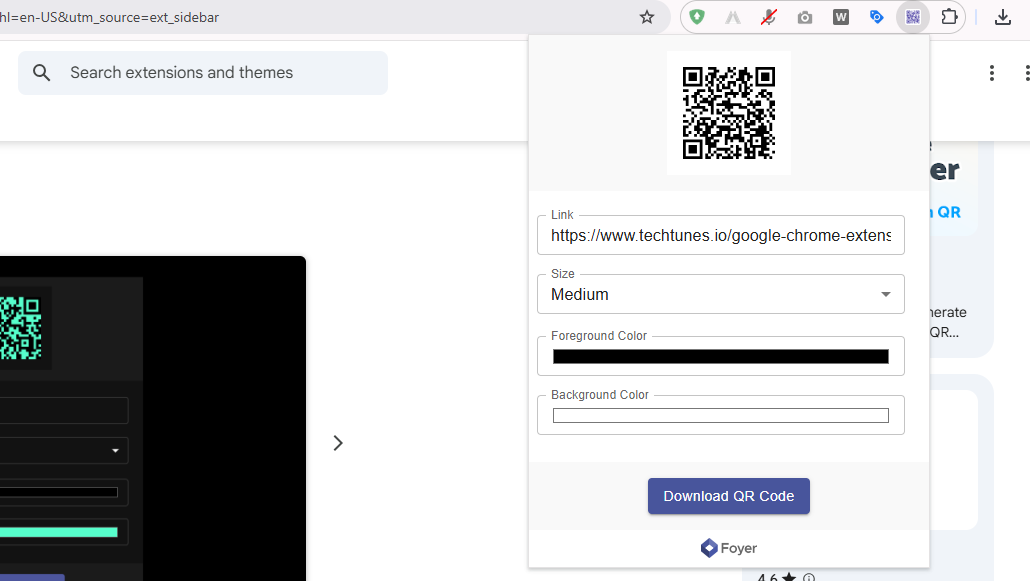The image size is (1030, 581).
Task: Click the gray triangular extension icon
Action: [732, 18]
